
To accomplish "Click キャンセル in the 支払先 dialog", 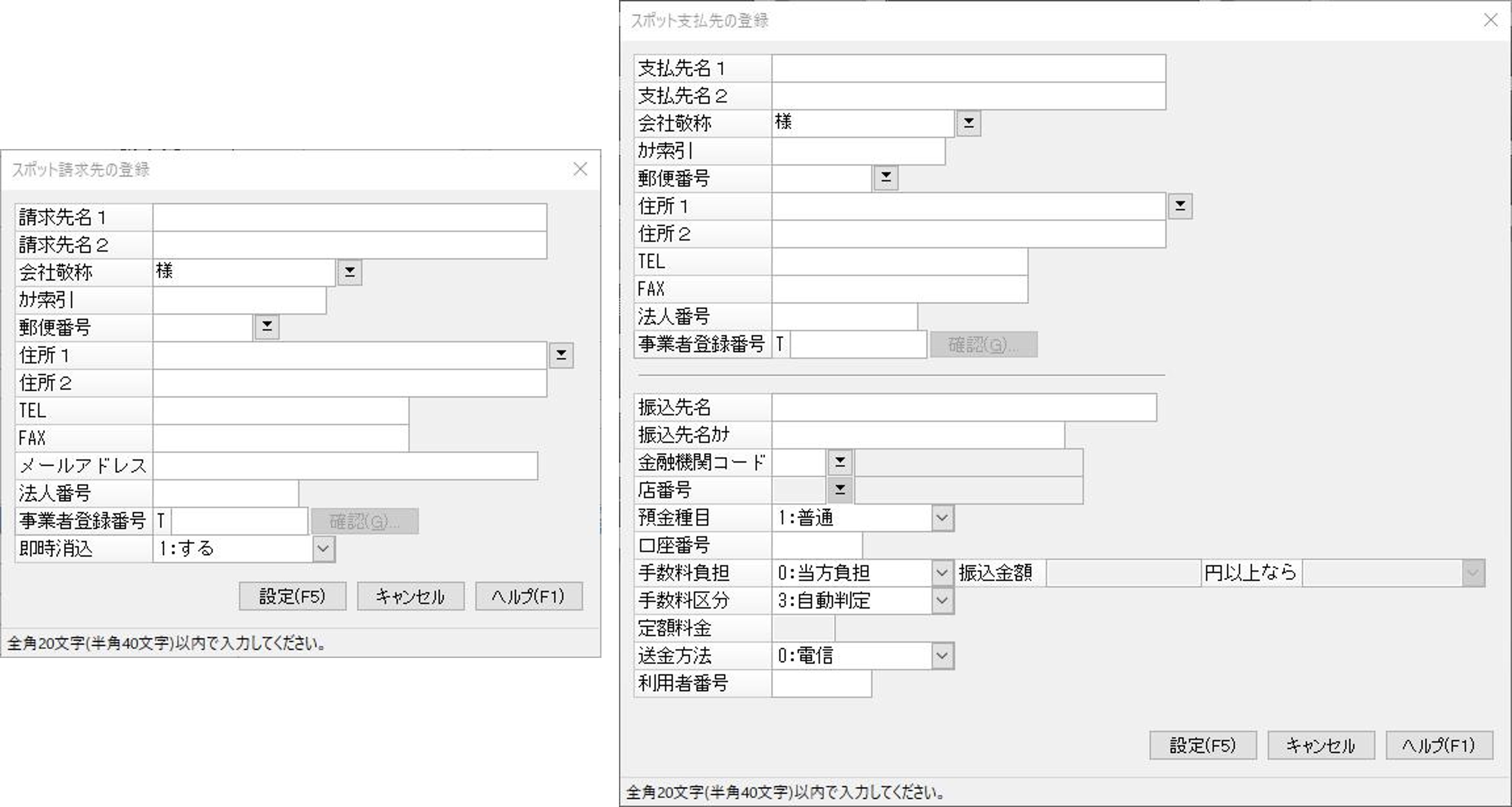I will 1320,746.
